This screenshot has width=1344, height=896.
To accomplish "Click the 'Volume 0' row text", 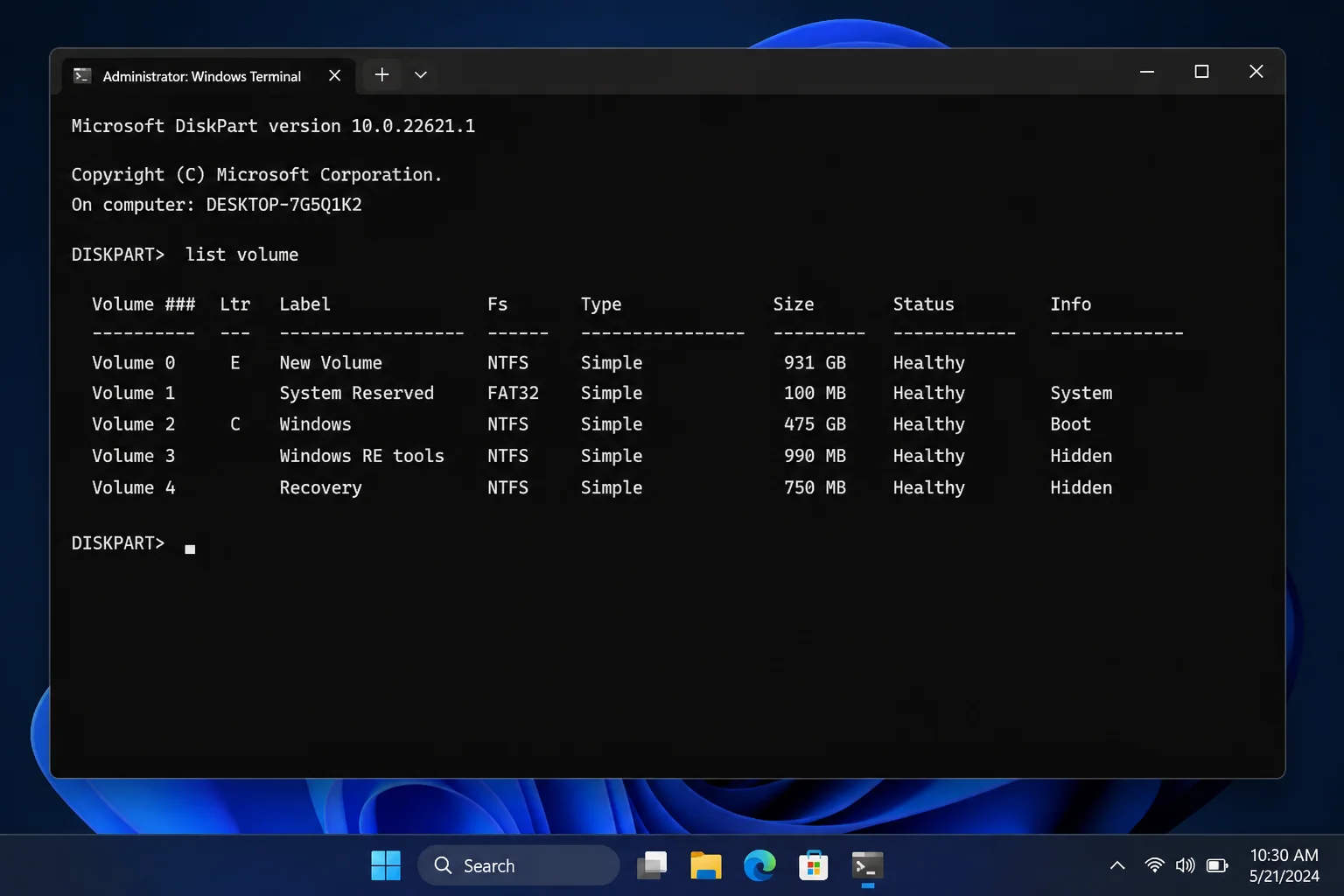I will 134,362.
